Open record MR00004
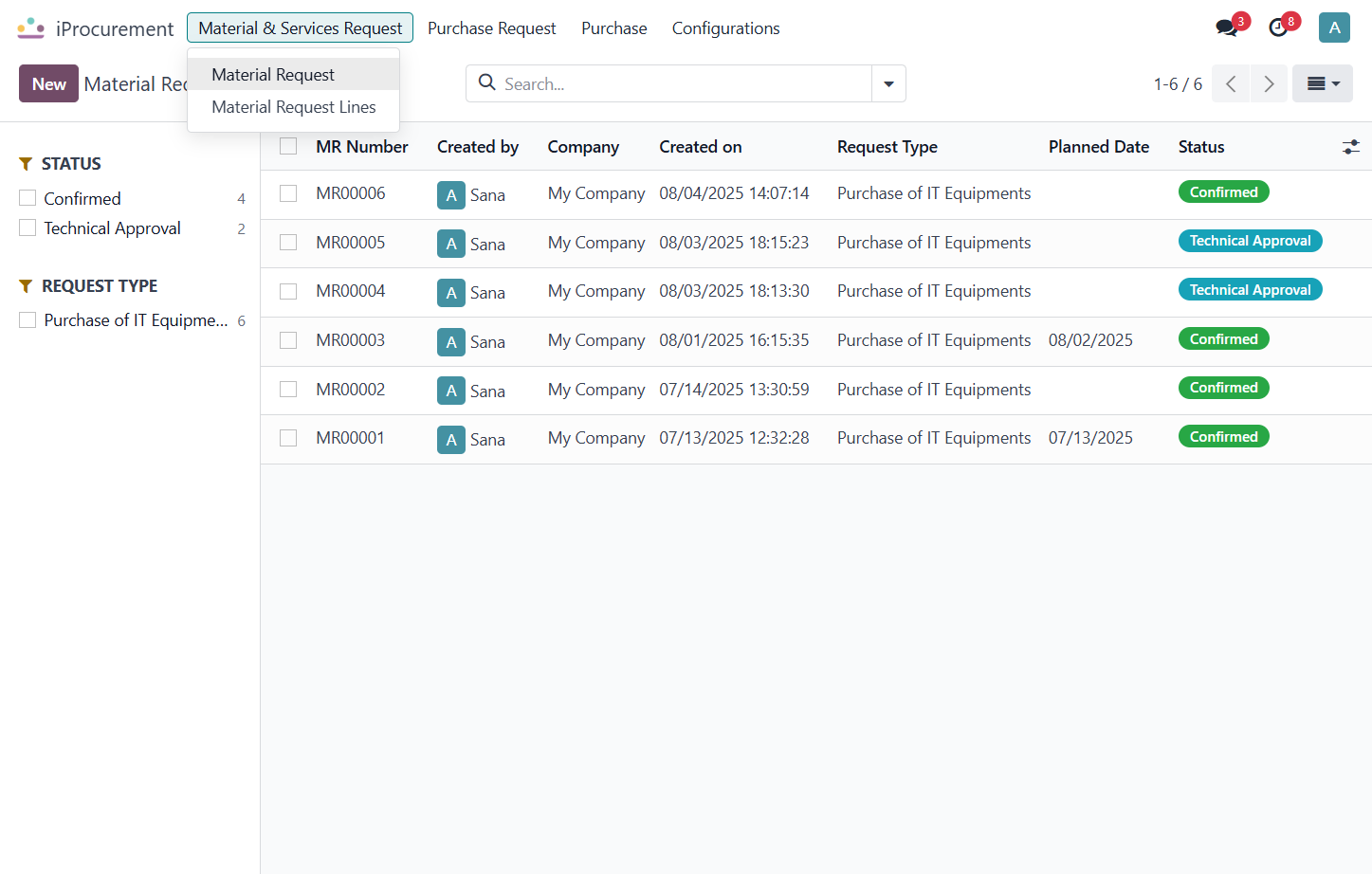 point(351,291)
